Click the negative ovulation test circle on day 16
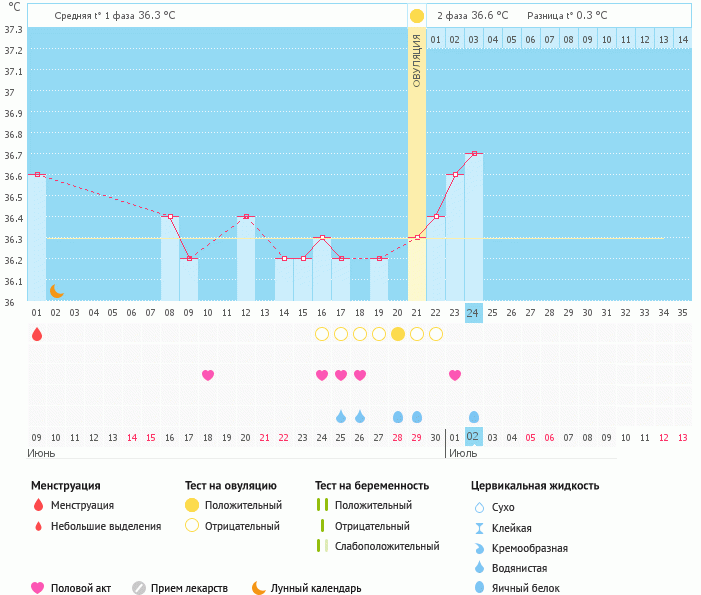Viewport: 701px width, 595px height. coord(322,334)
